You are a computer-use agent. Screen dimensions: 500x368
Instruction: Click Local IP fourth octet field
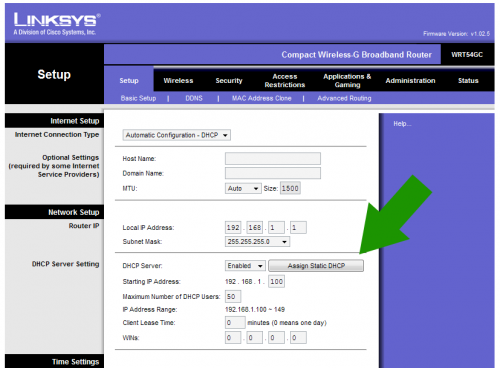pos(298,228)
